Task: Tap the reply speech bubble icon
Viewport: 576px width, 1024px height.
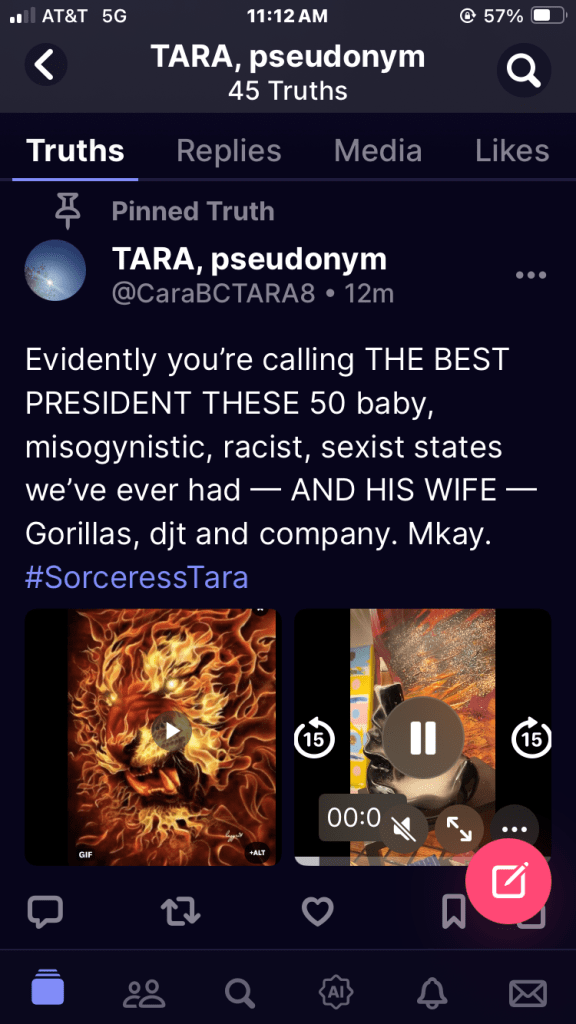Action: pos(45,912)
